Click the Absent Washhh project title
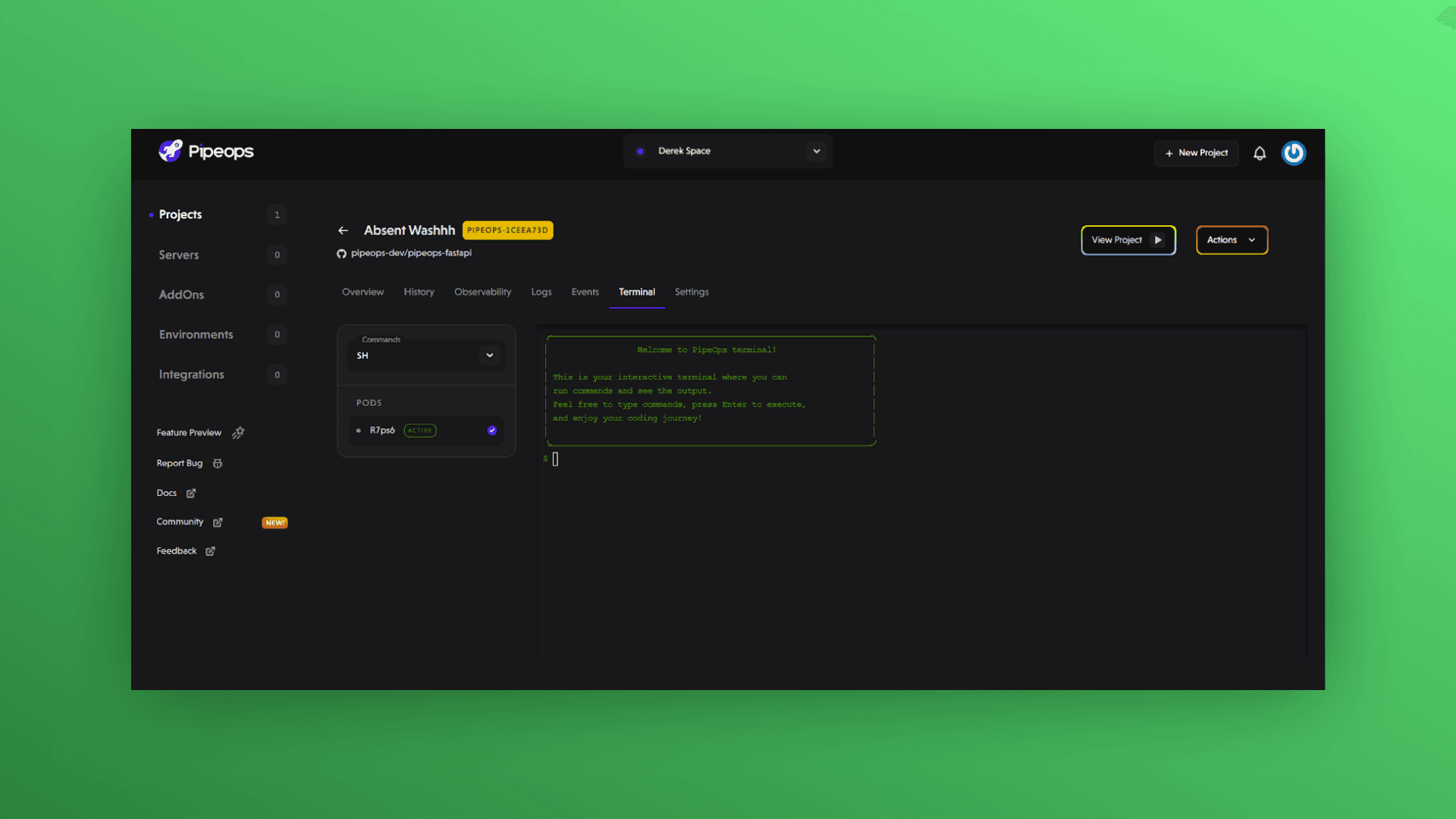1456x819 pixels. point(409,231)
